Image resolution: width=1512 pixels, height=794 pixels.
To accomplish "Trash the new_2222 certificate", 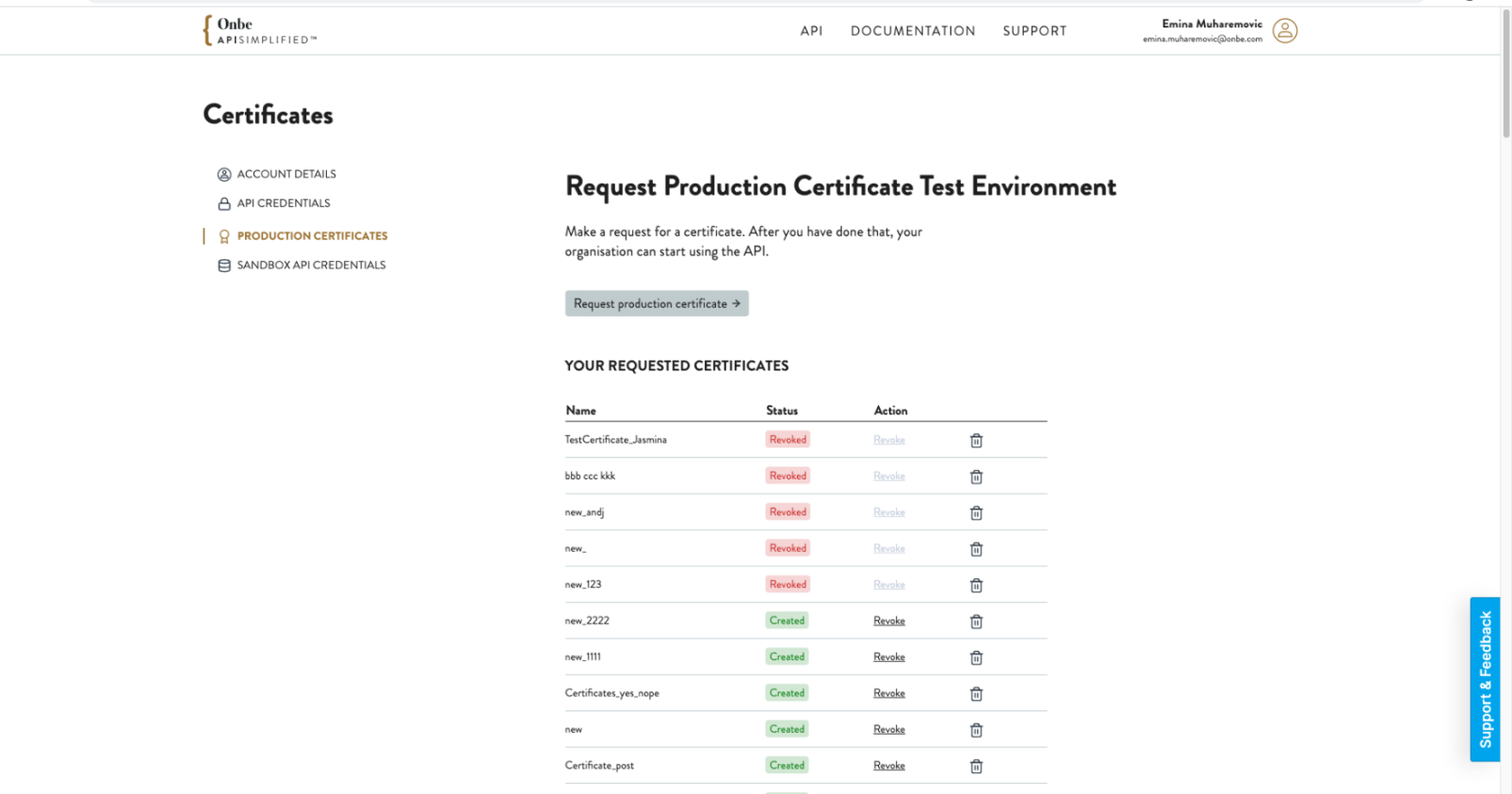I will 976,622.
